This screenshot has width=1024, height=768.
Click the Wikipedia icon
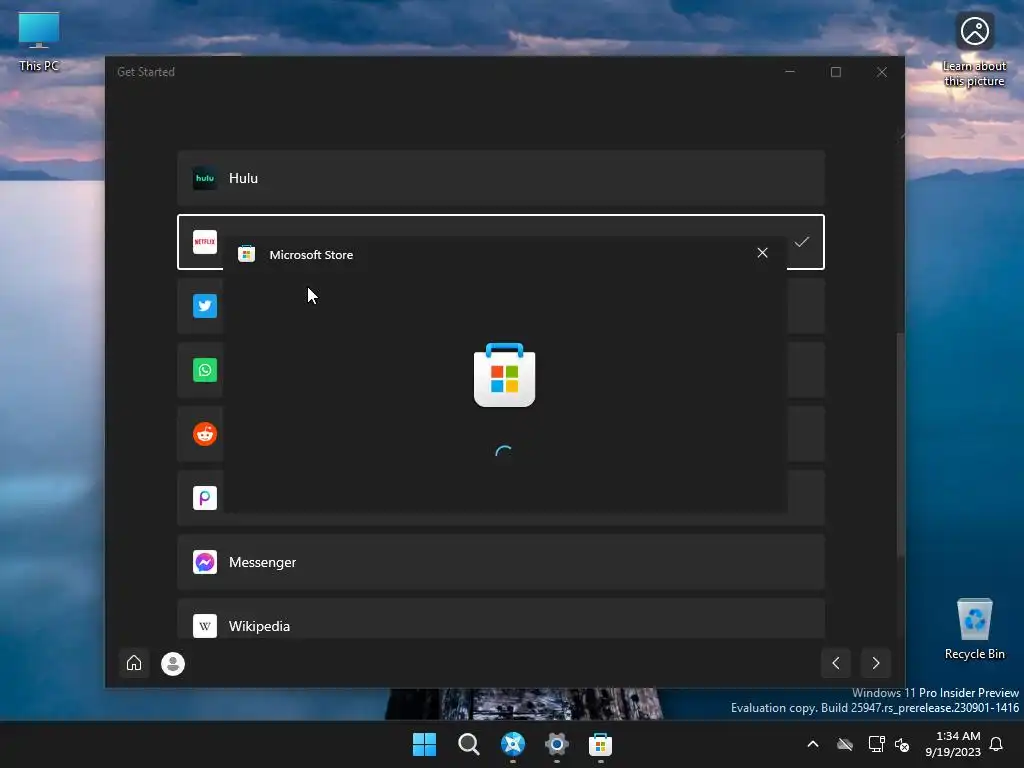pyautogui.click(x=204, y=626)
